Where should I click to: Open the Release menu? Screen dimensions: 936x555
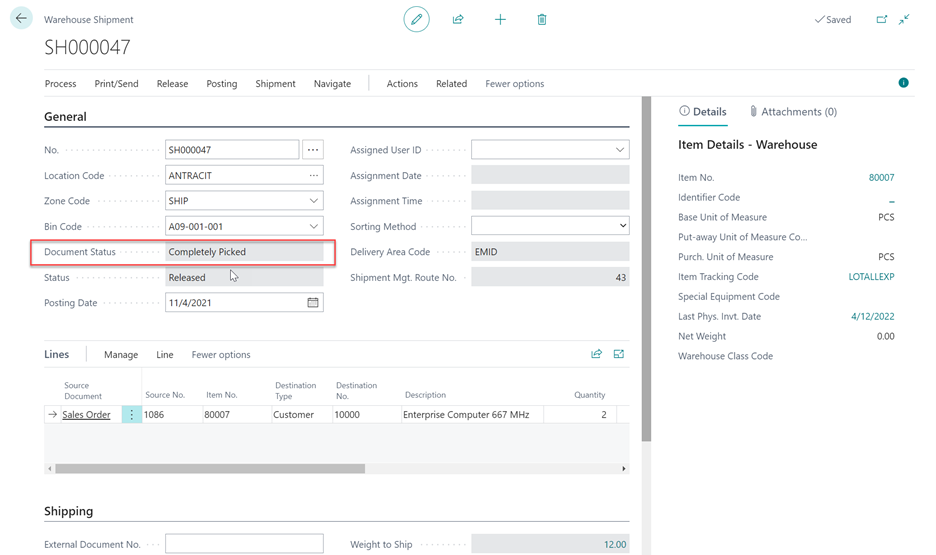(x=172, y=84)
